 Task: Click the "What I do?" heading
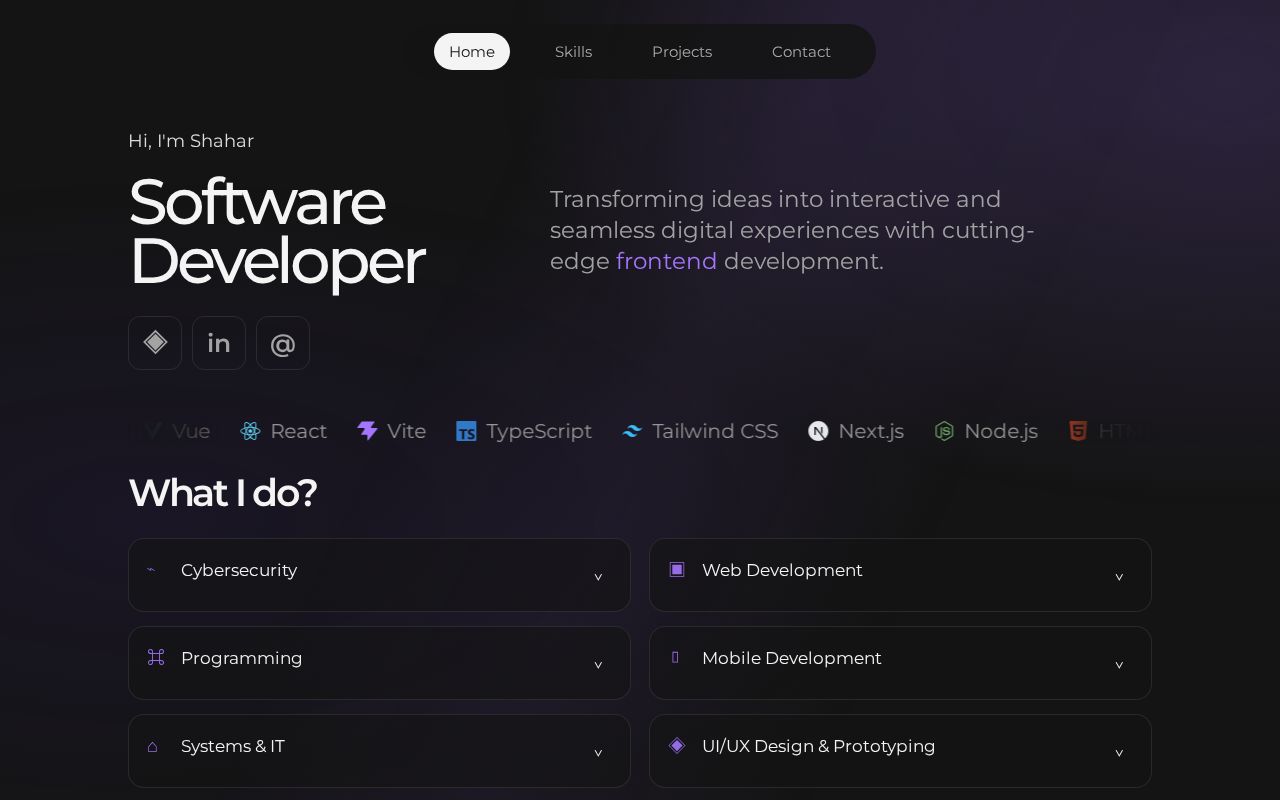click(223, 493)
